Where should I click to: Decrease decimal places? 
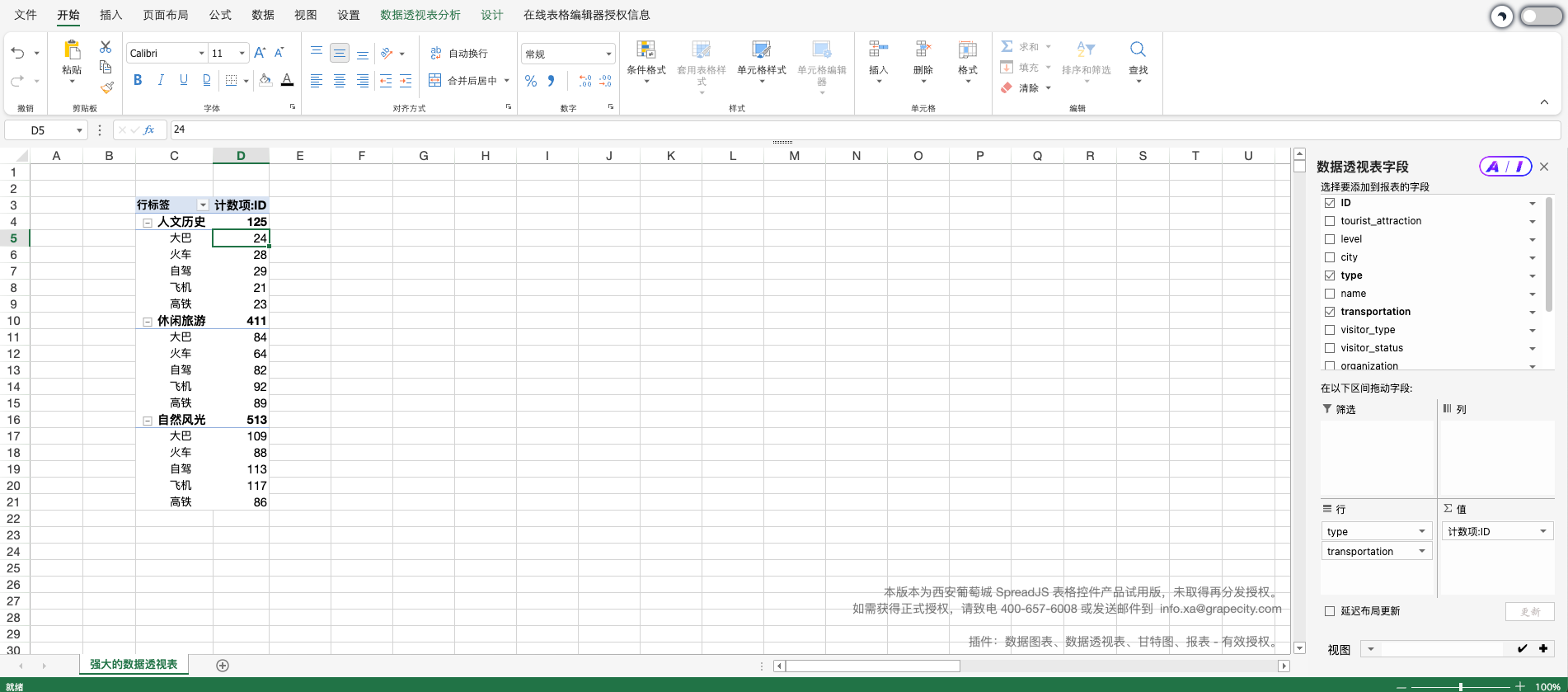pyautogui.click(x=606, y=81)
